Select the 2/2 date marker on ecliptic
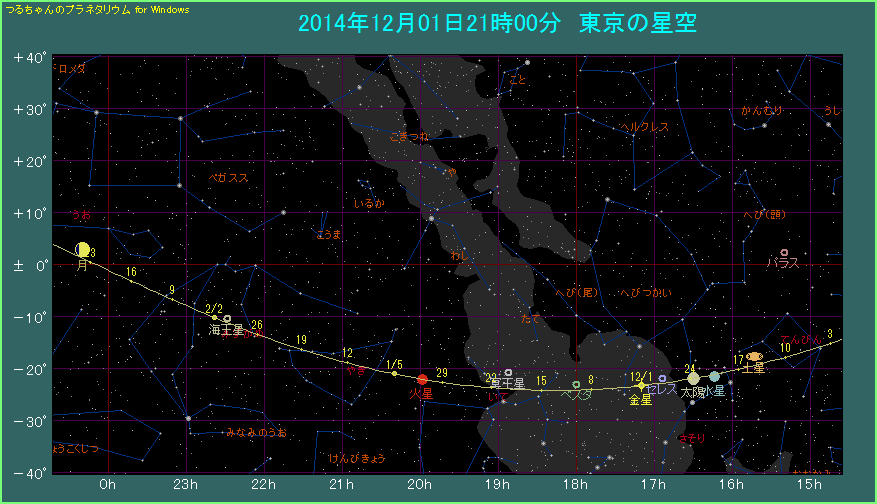The width and height of the screenshot is (877, 504). click(213, 309)
